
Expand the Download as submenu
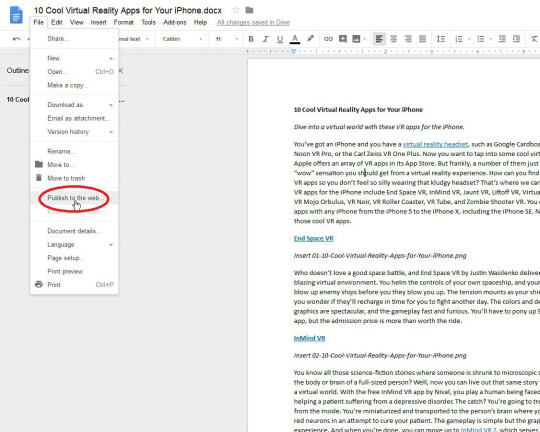coord(74,105)
